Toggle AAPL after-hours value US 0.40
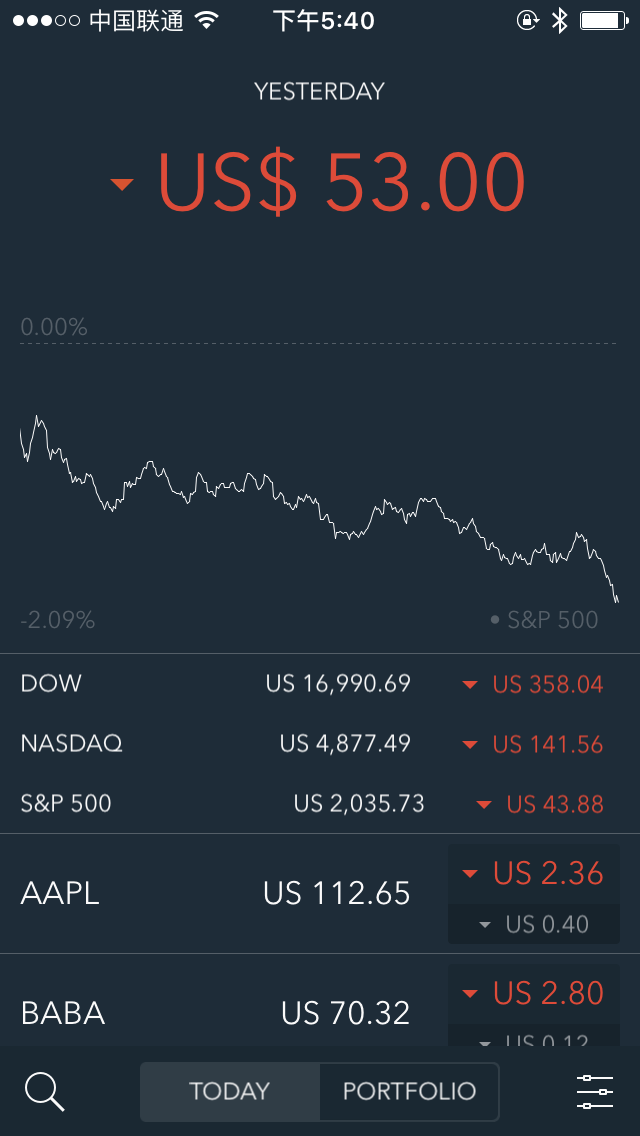Image resolution: width=640 pixels, height=1136 pixels. click(533, 924)
